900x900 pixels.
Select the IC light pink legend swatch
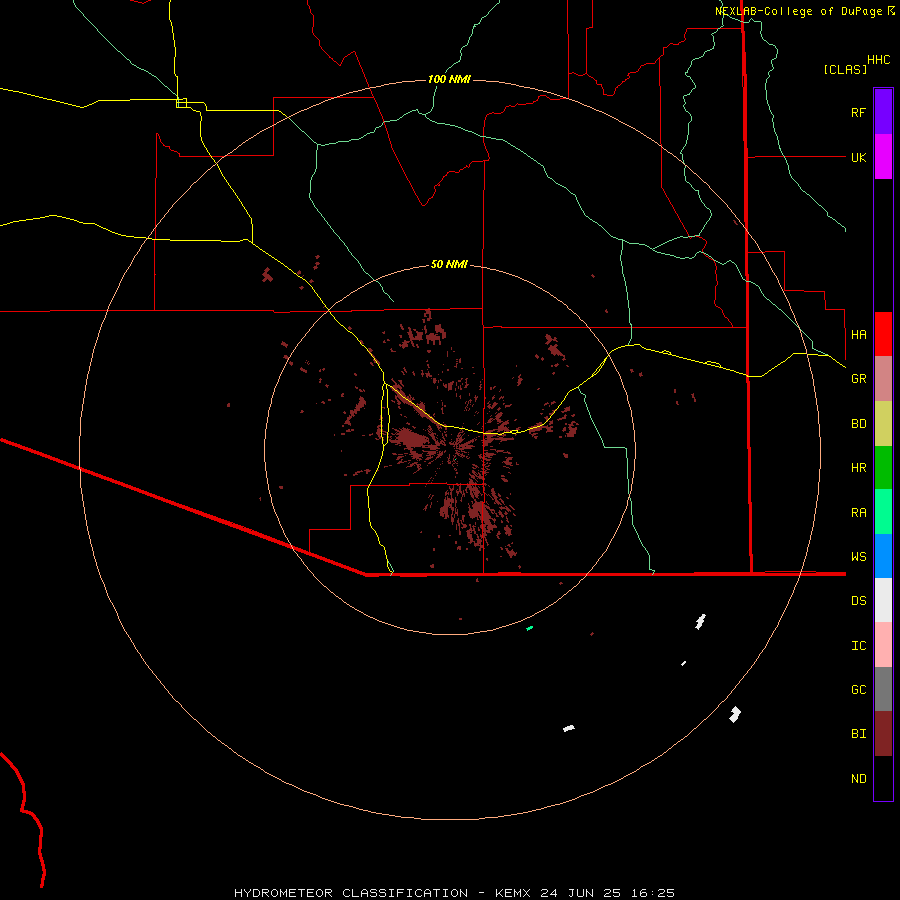(x=883, y=645)
